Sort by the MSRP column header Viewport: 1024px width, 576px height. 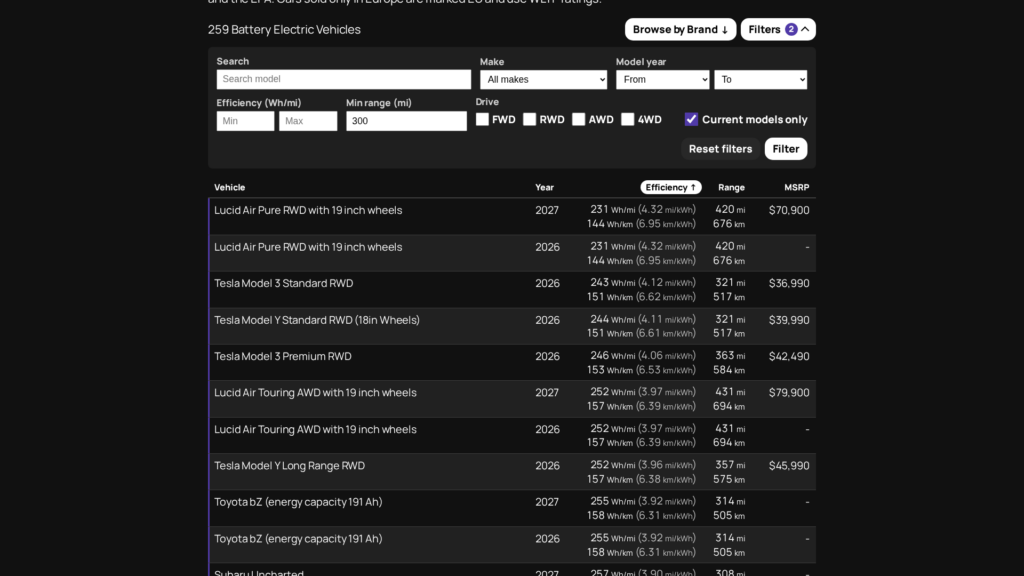coord(797,187)
